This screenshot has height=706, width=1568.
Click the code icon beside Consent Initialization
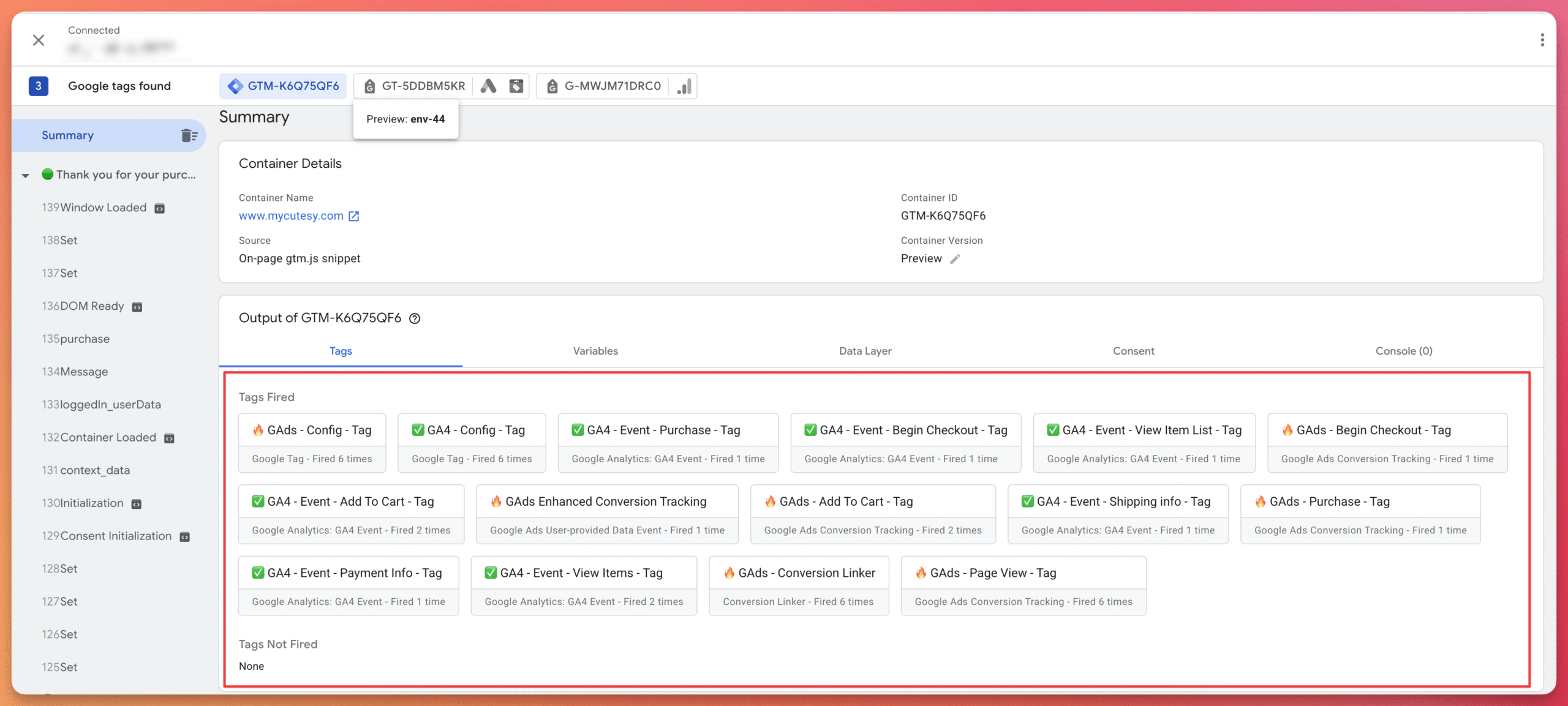pos(184,537)
